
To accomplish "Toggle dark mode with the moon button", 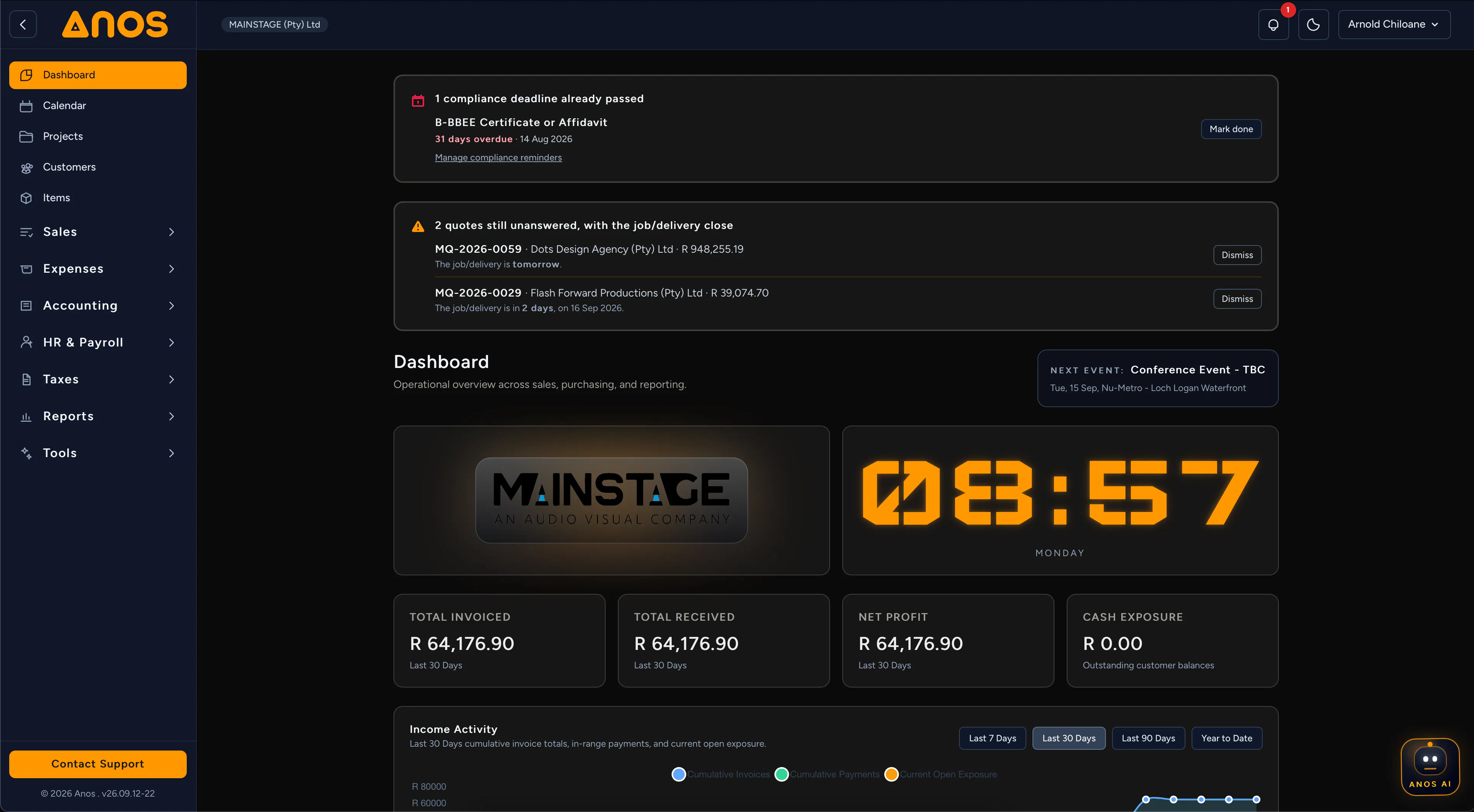I will 1313,25.
